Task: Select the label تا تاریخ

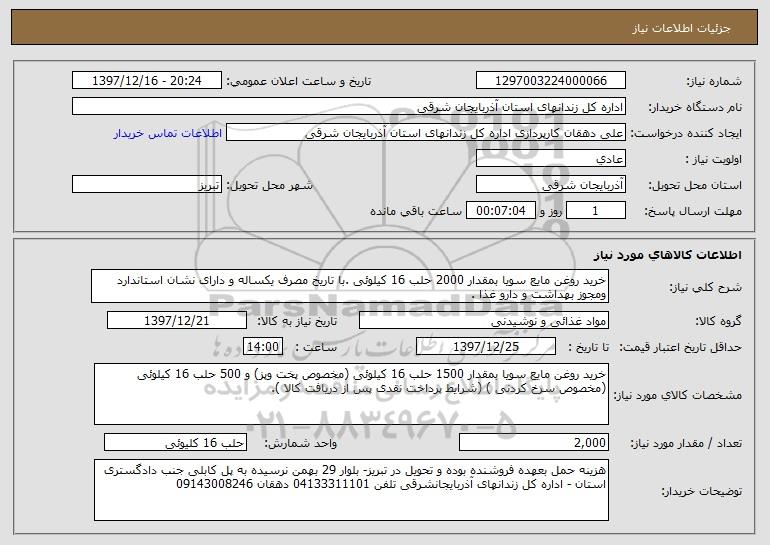Action: click(588, 348)
